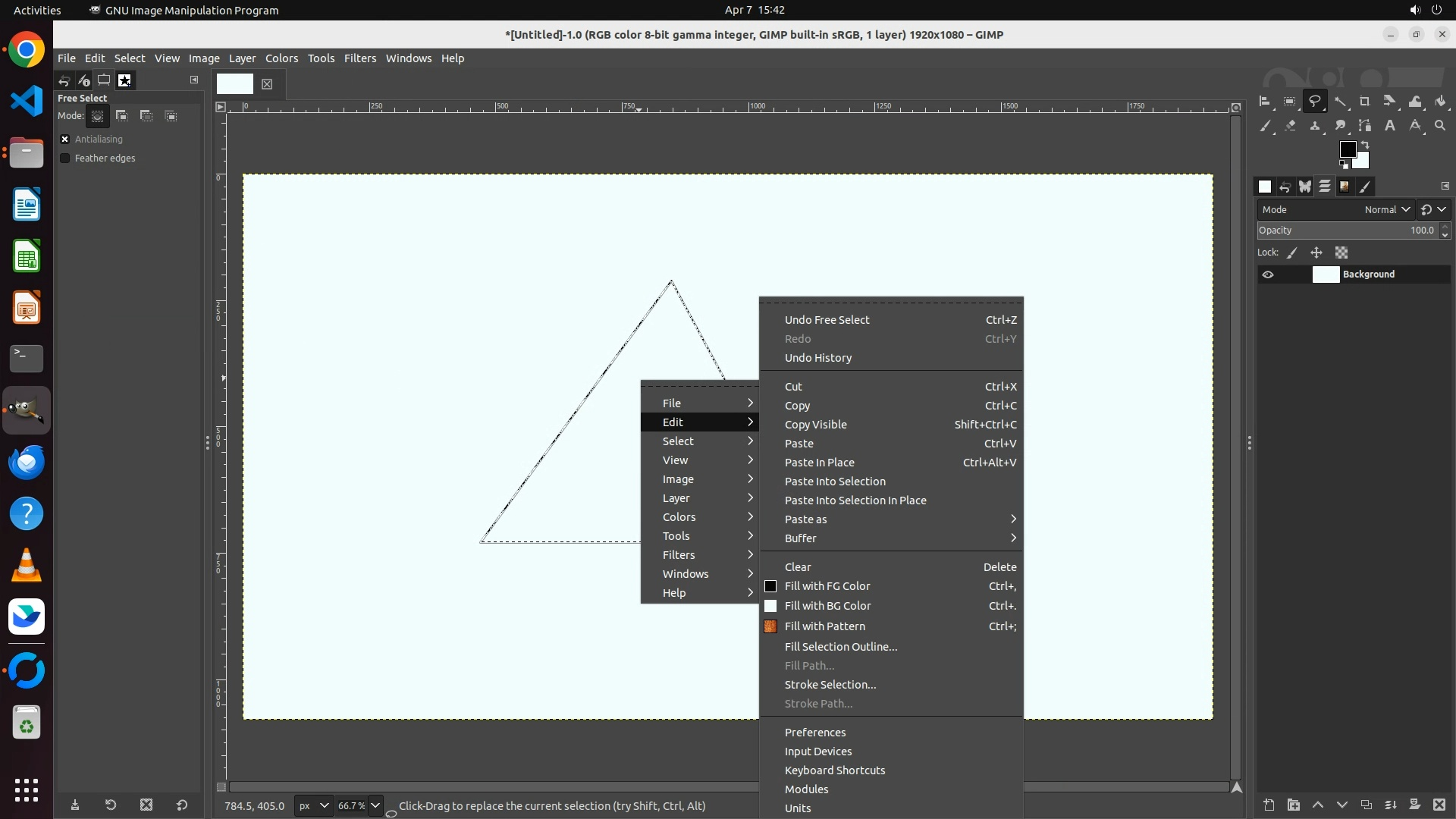Open Preferences from Edit menu
The height and width of the screenshot is (819, 1456).
click(x=815, y=733)
